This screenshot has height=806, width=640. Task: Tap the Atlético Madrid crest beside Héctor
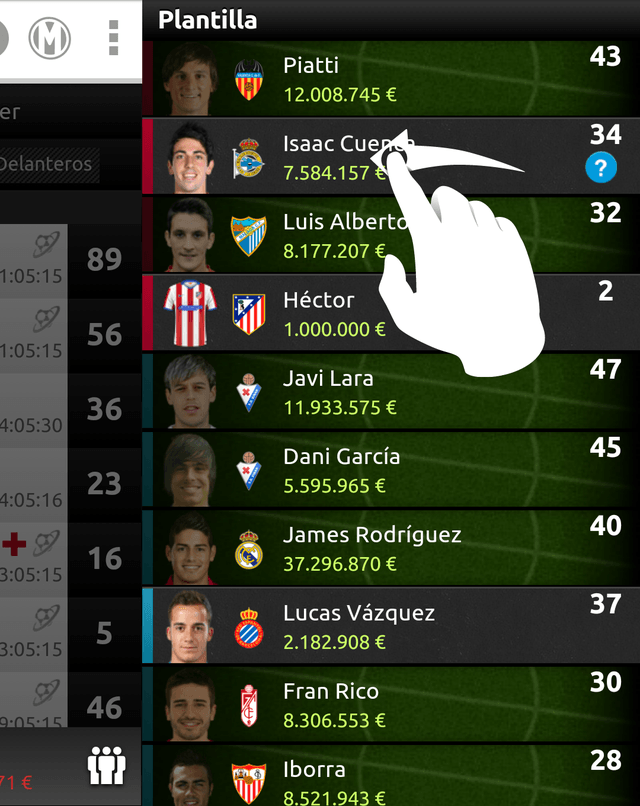click(249, 314)
